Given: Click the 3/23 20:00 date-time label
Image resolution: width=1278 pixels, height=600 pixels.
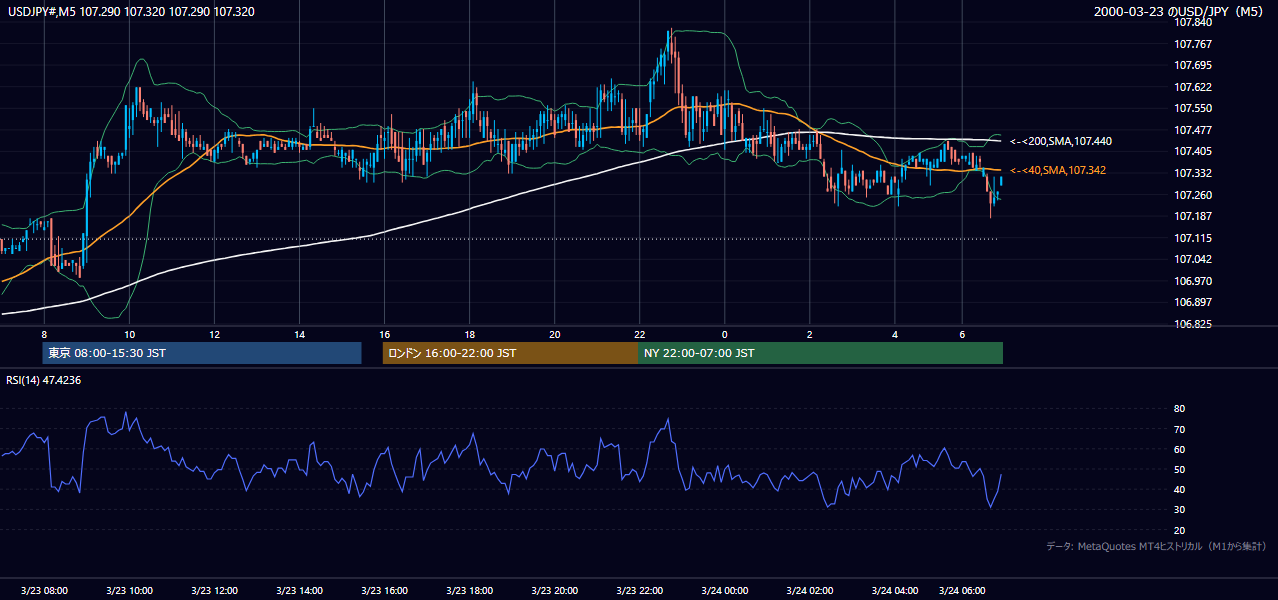Looking at the screenshot, I should 555,591.
